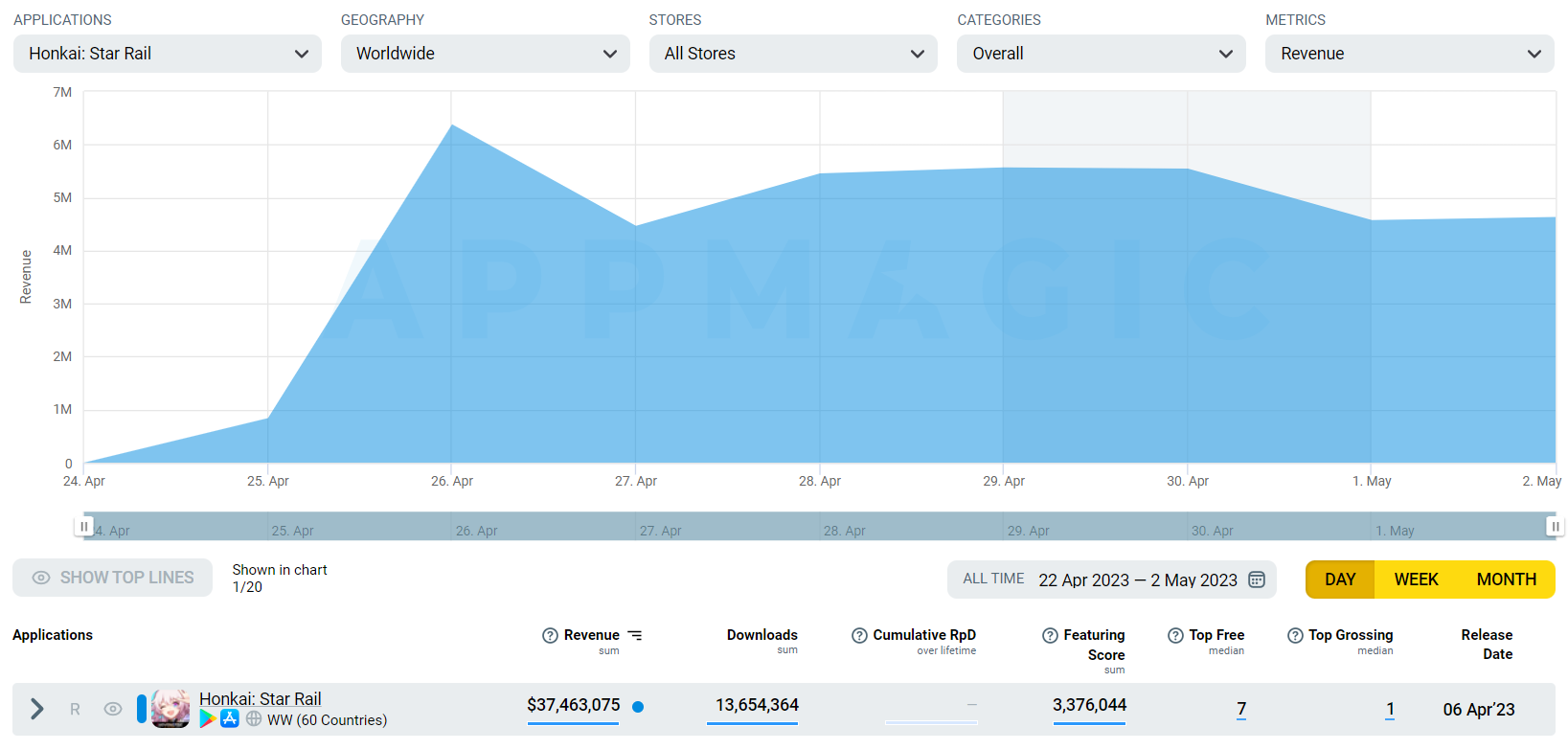Click the Top Grossing help icon
The width and height of the screenshot is (1568, 750).
pos(1295,636)
